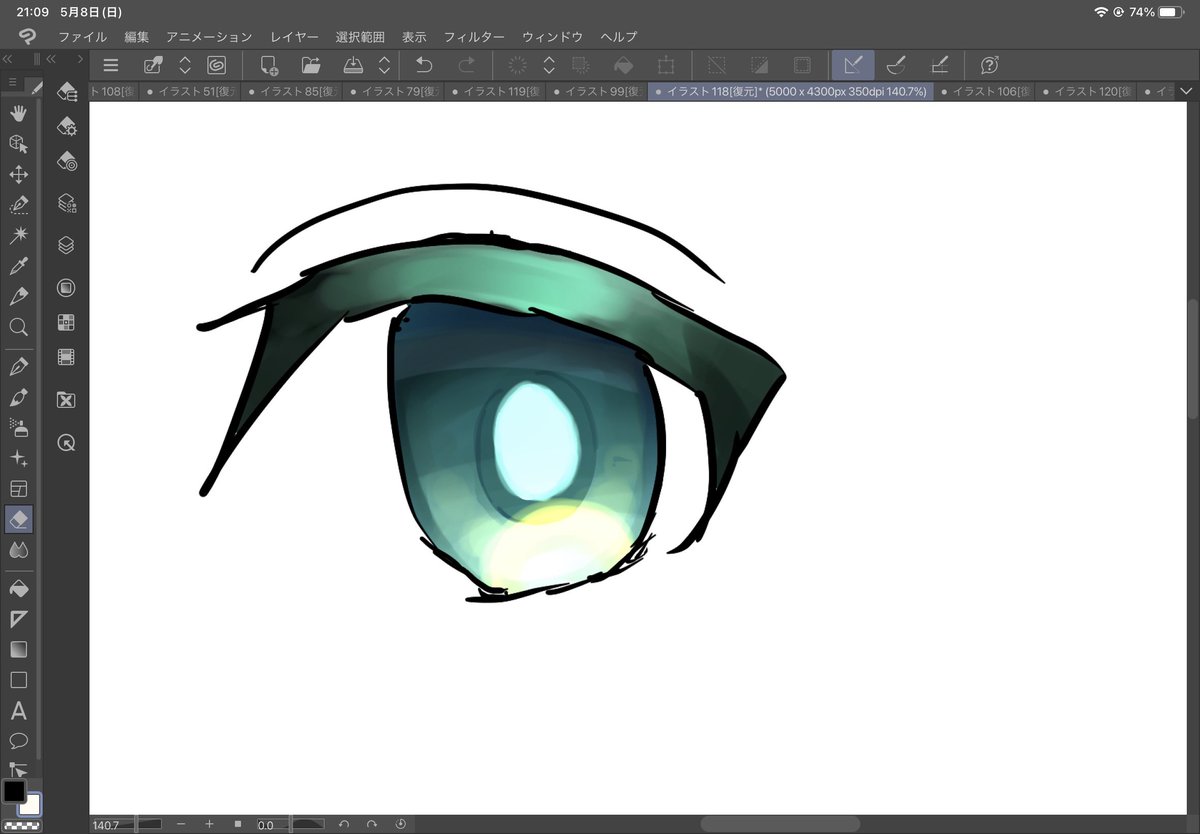Viewport: 1200px width, 834px height.
Task: Select the Auto select magic wand tool
Action: (18, 235)
